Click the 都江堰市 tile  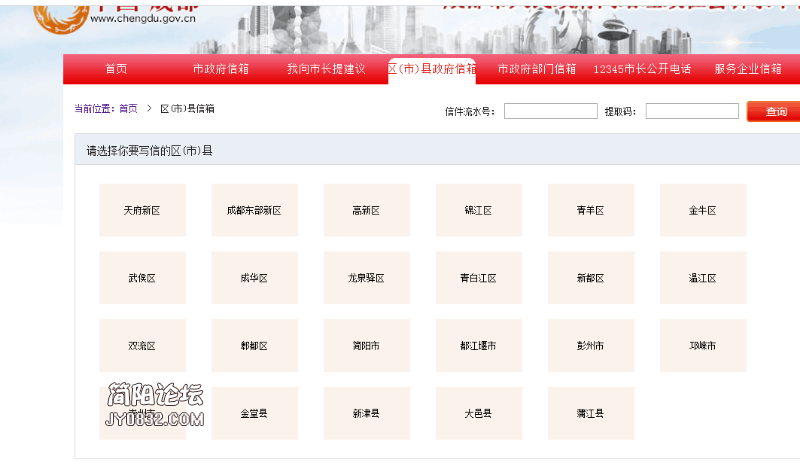point(479,345)
